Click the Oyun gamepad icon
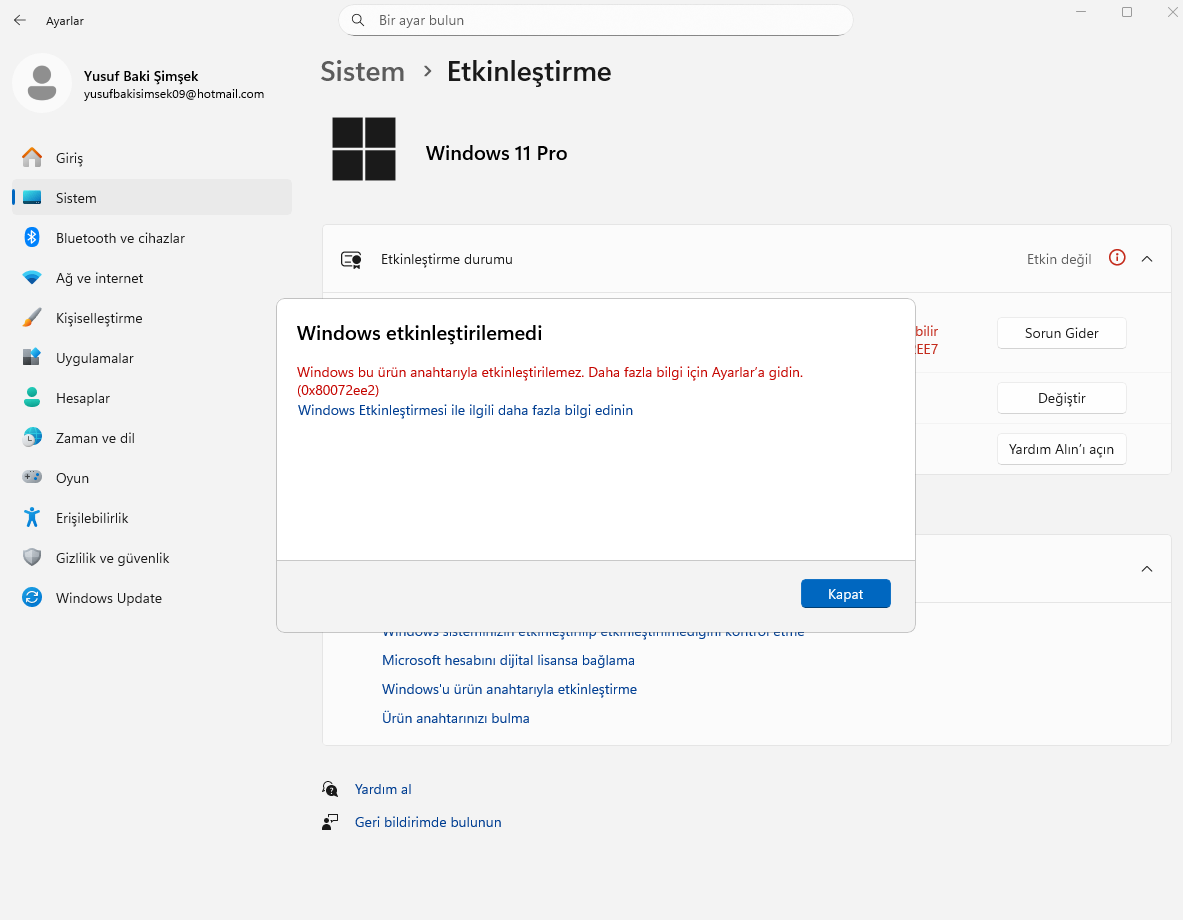 tap(32, 478)
